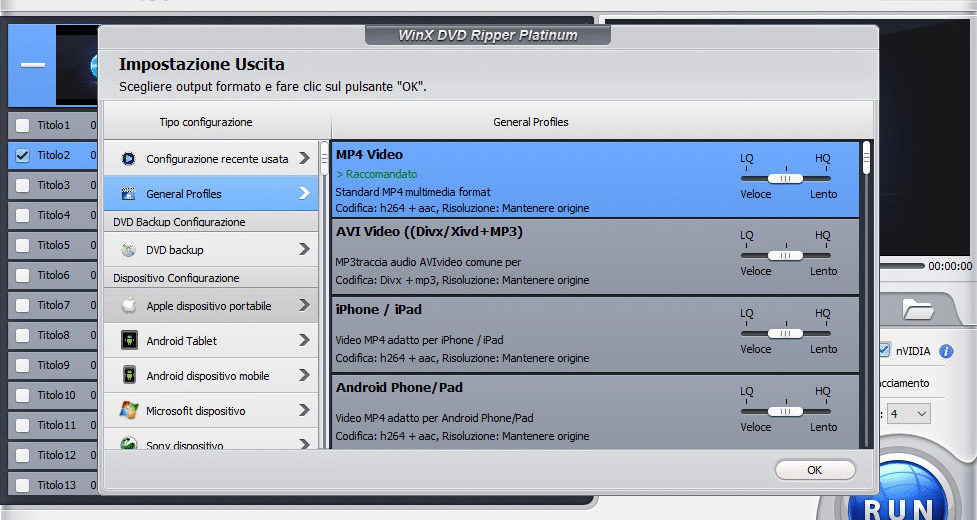977x520 pixels.
Task: Toggle the nVIDIA hardware acceleration checkbox
Action: coord(884,350)
